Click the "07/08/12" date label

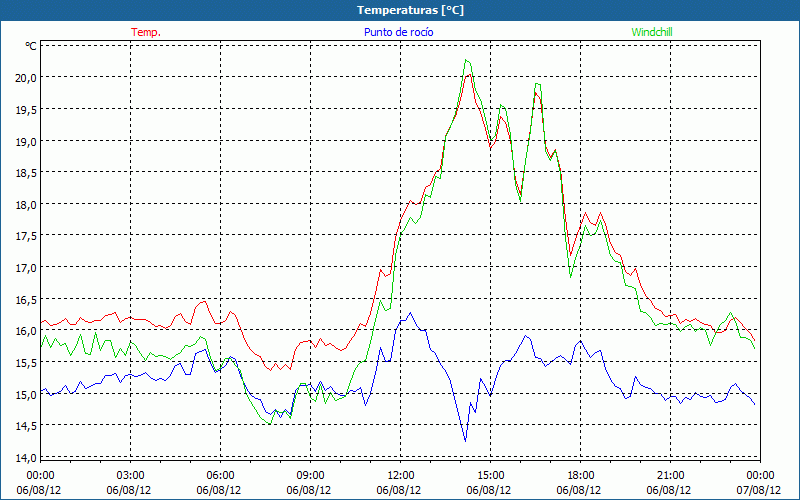(758, 490)
